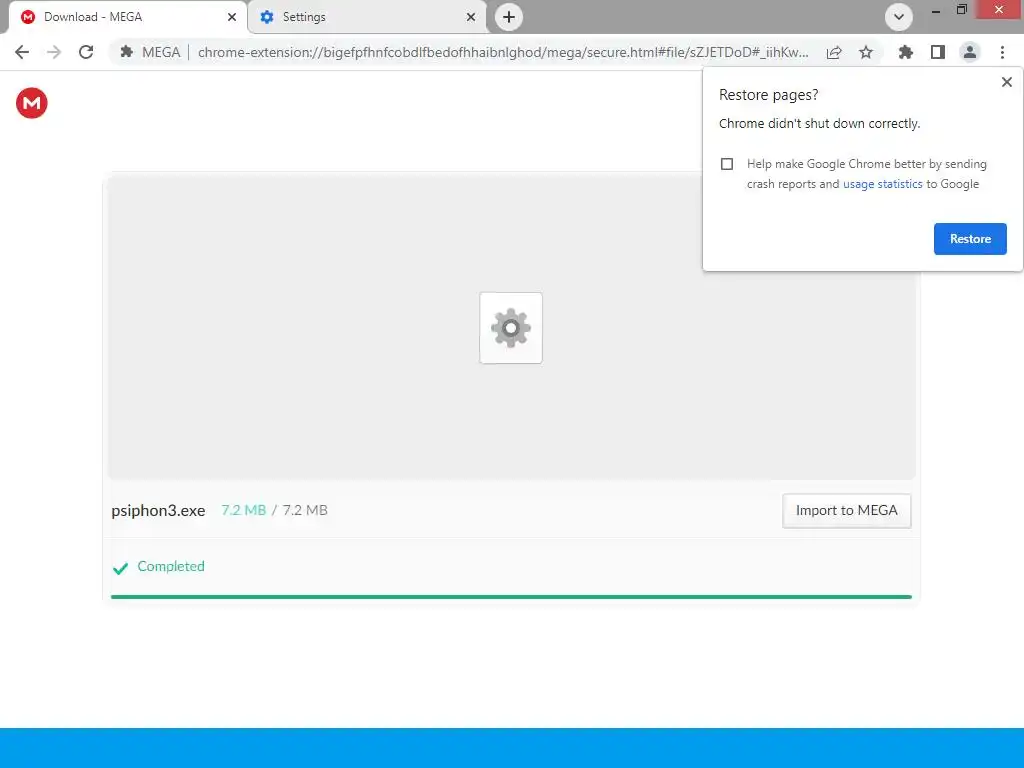Switch to the Settings tab
The image size is (1024, 768).
pyautogui.click(x=367, y=17)
